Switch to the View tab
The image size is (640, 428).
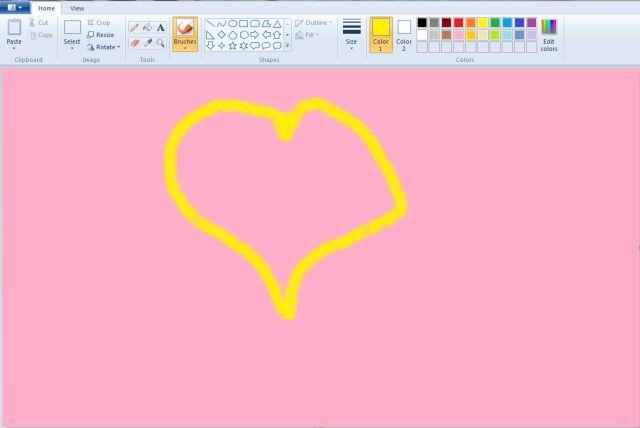pos(77,8)
